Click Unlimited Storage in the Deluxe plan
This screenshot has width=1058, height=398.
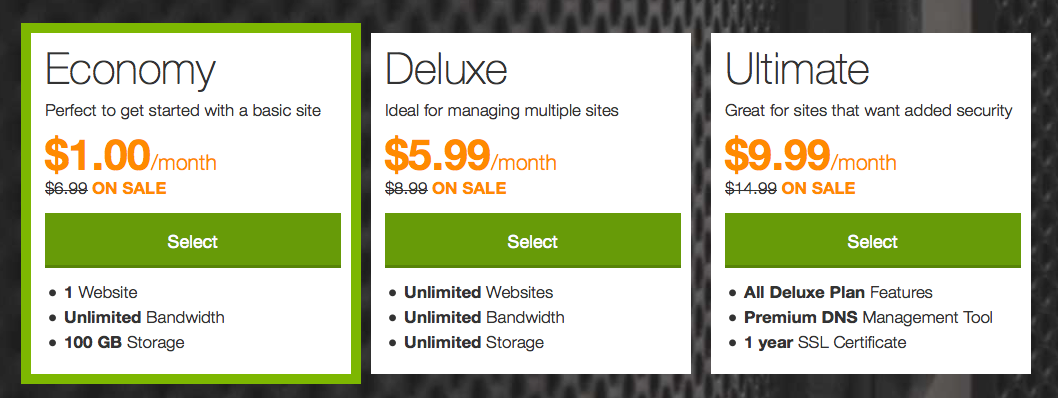pyautogui.click(x=474, y=343)
